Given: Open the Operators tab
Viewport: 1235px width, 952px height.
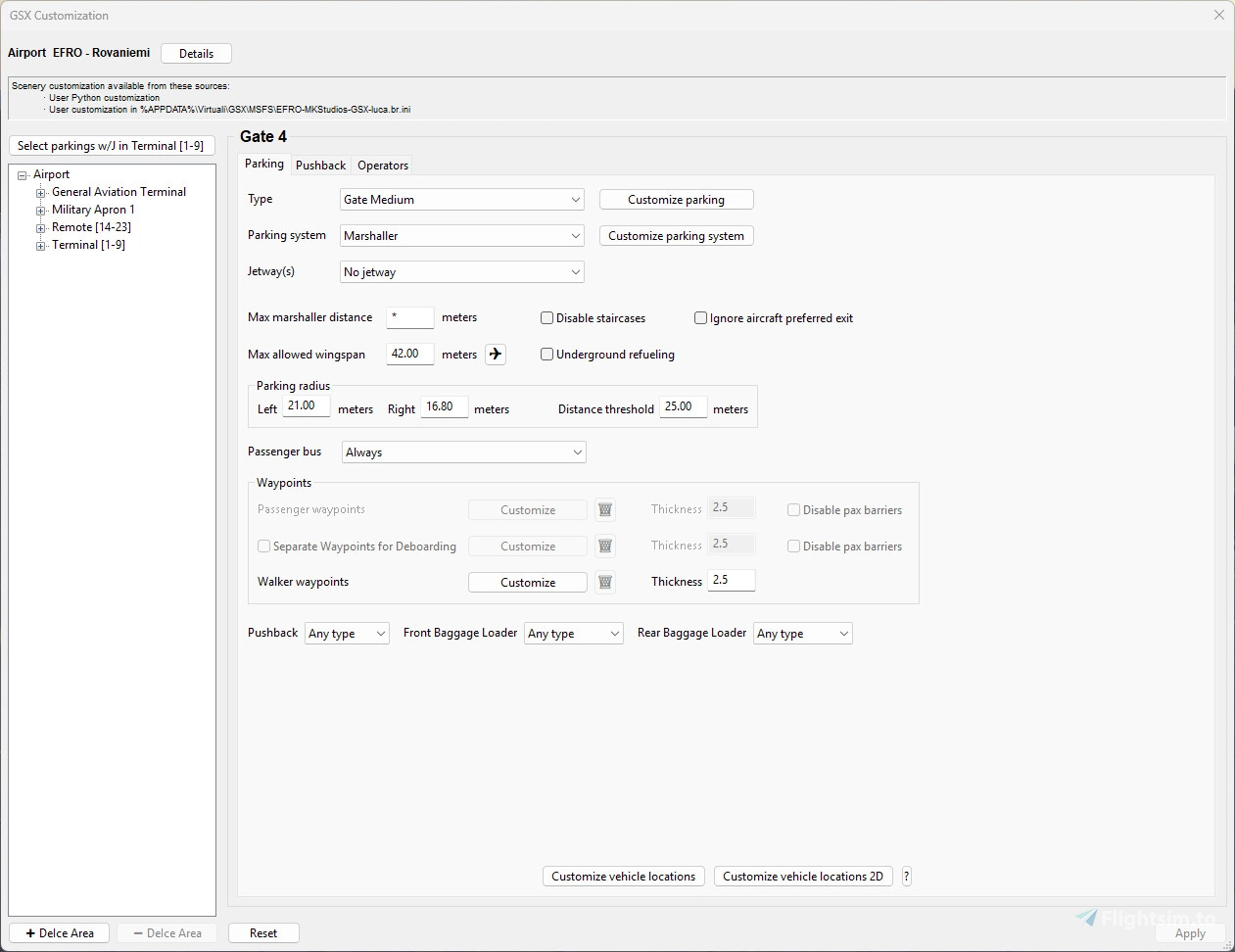Looking at the screenshot, I should pos(382,165).
